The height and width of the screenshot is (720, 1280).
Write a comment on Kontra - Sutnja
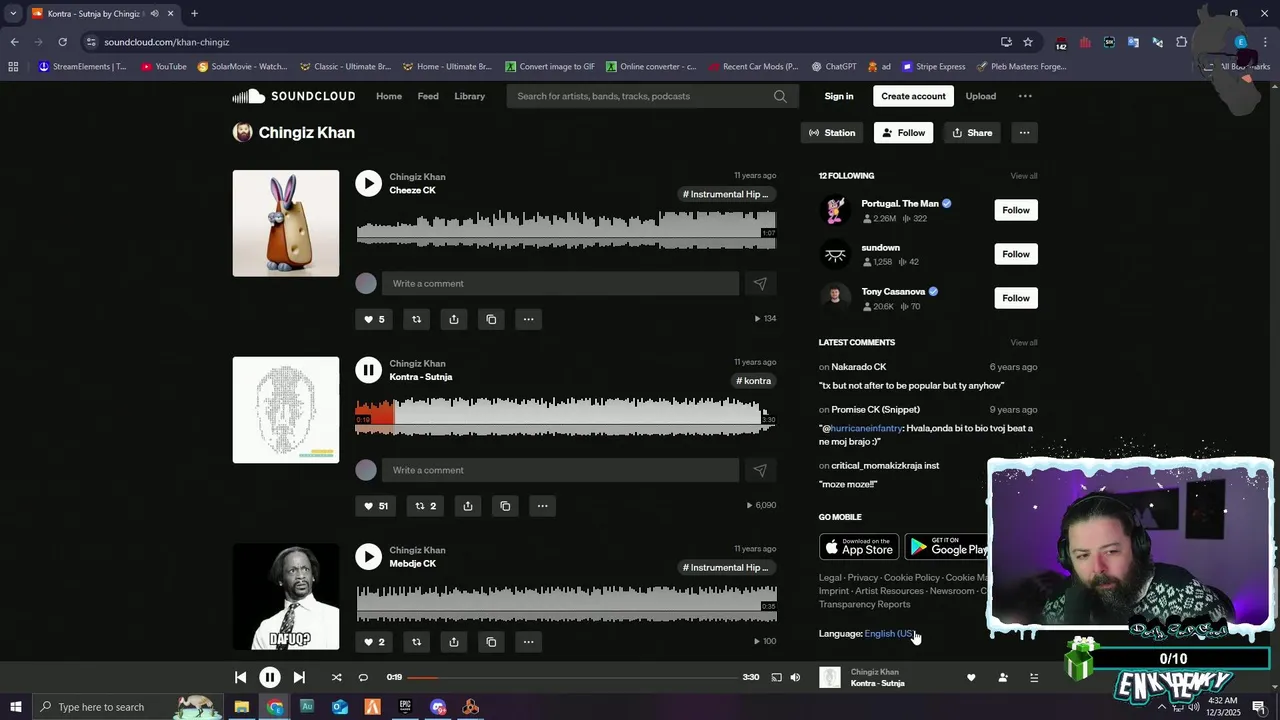pos(560,470)
